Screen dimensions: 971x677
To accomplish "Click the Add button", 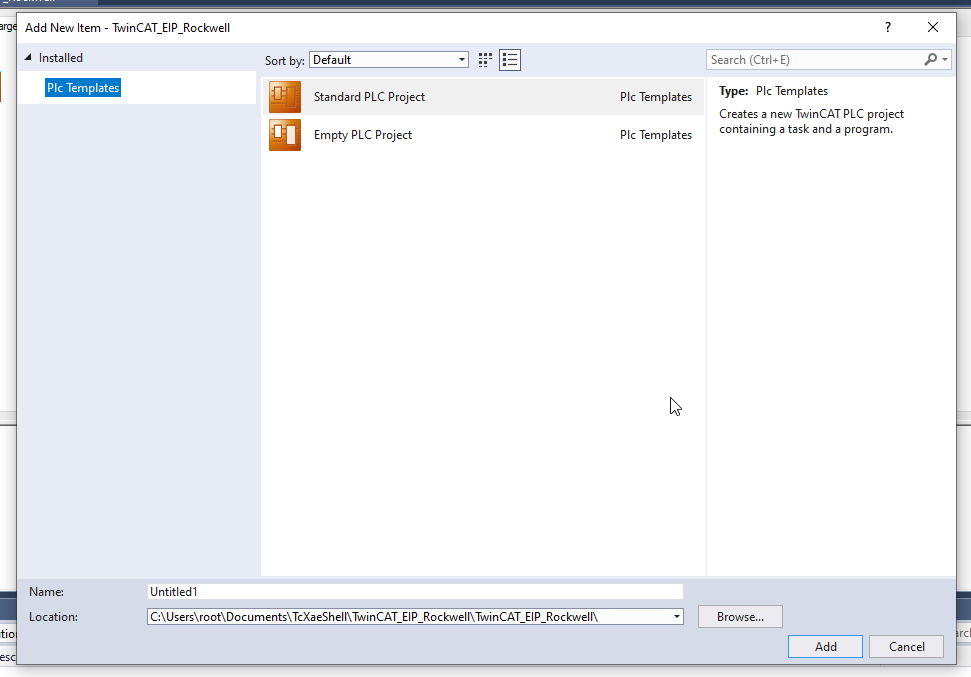I will [x=825, y=646].
